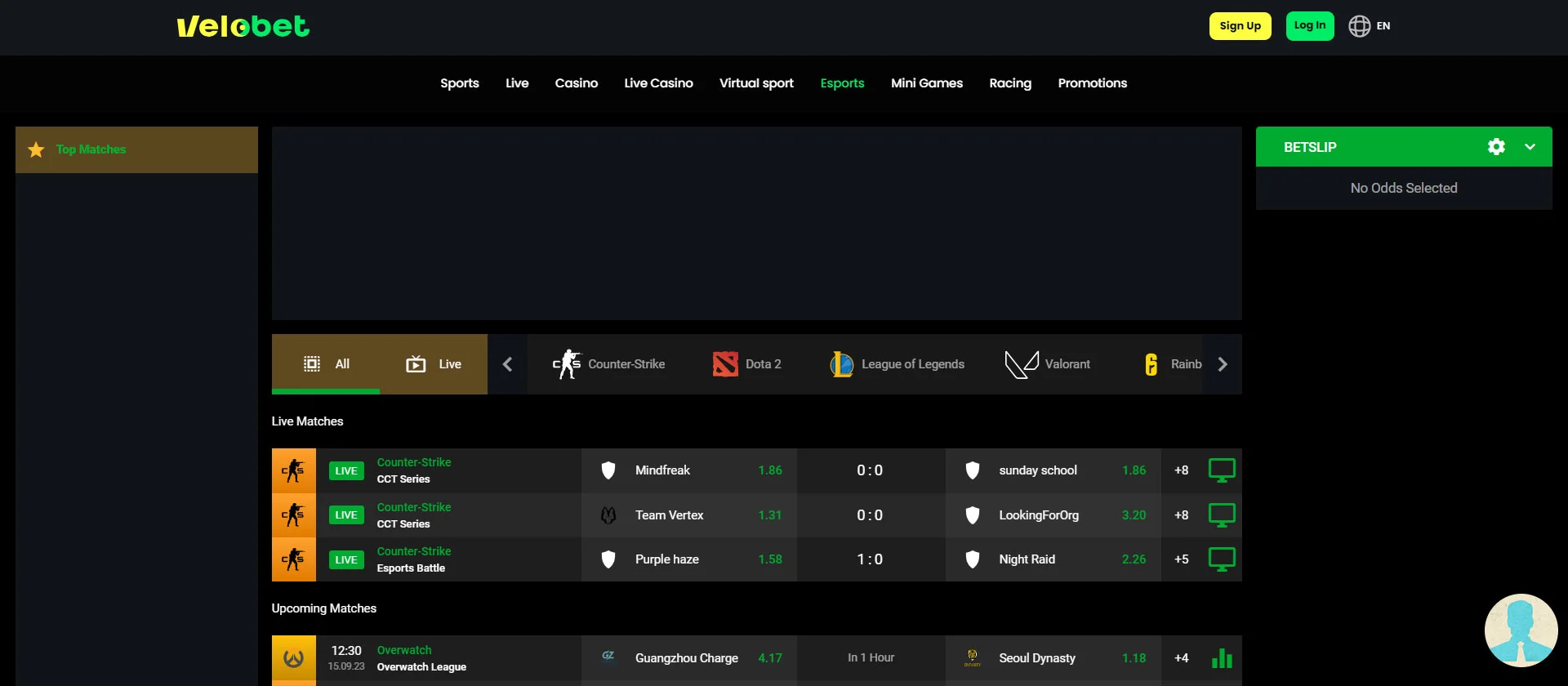Click the Sign Up button
Viewport: 1568px width, 686px height.
point(1240,26)
